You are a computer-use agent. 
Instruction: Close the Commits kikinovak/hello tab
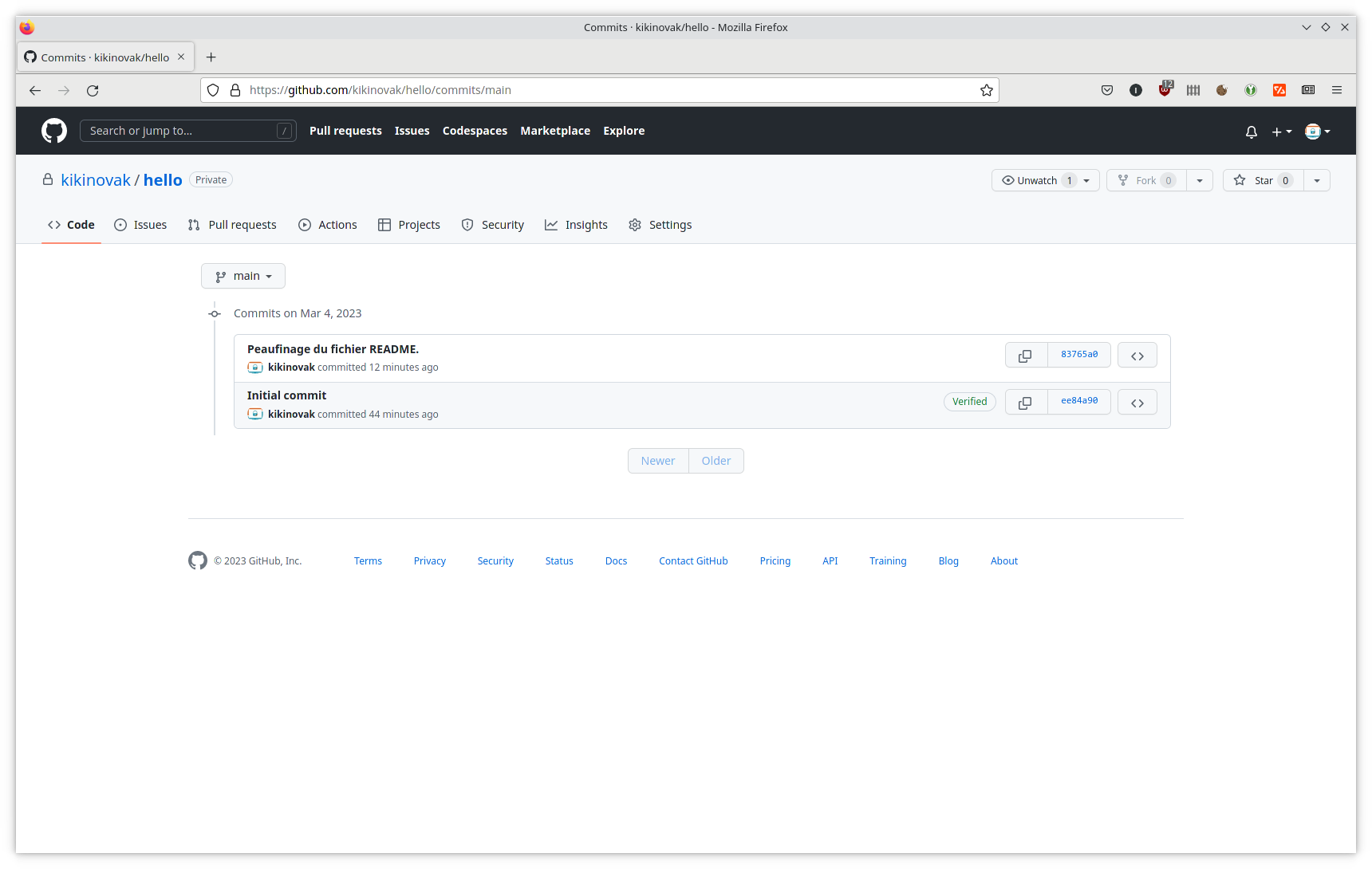(x=181, y=57)
